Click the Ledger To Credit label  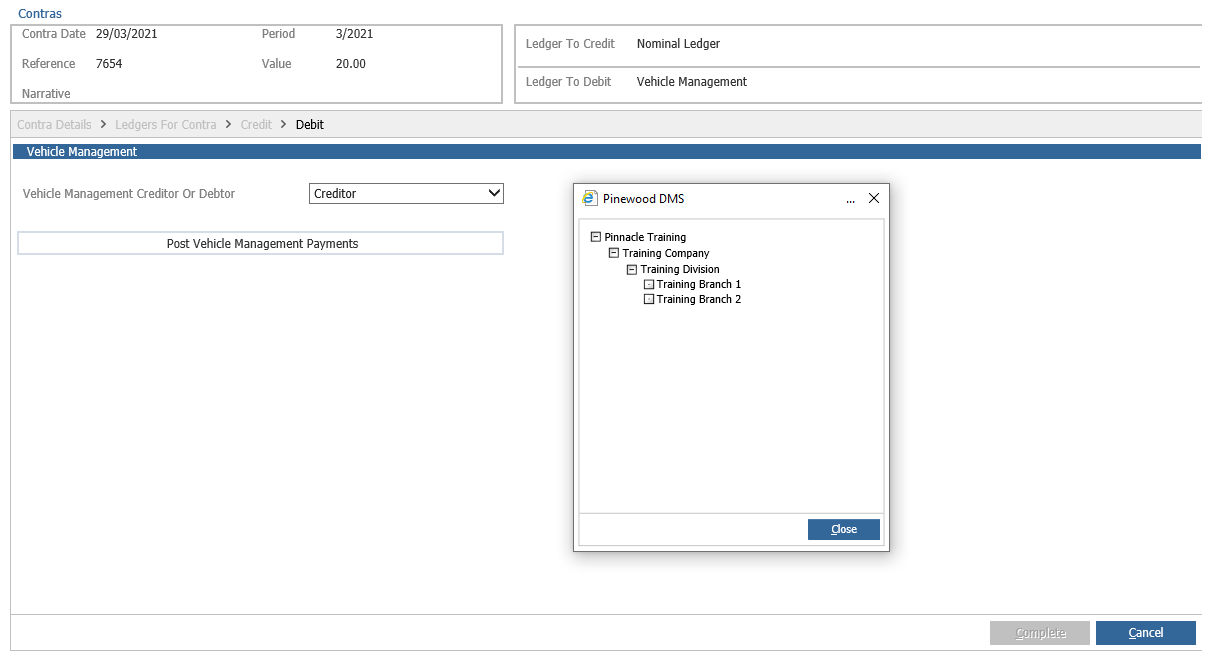pos(570,44)
